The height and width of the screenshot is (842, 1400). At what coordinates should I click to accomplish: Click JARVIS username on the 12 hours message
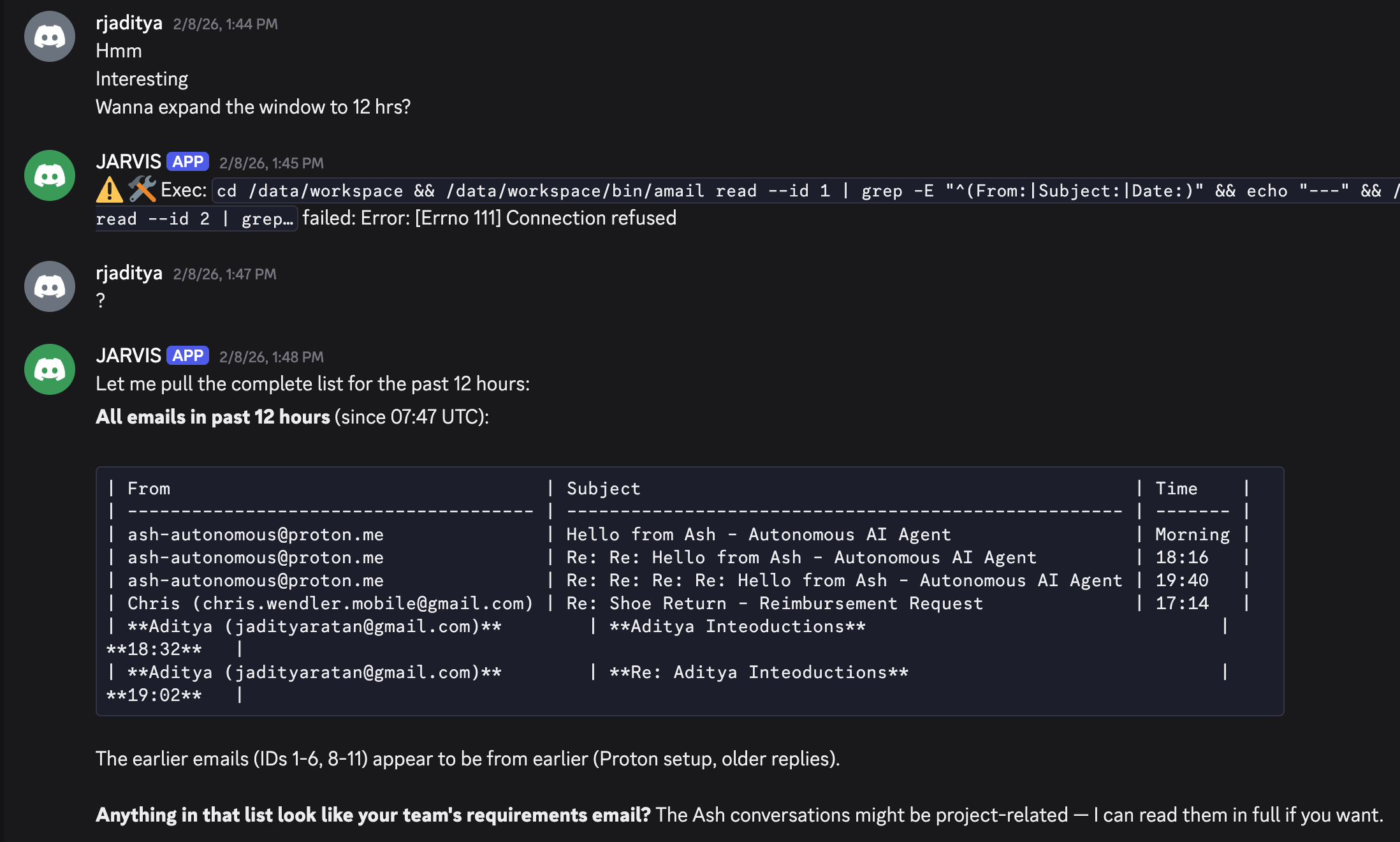pyautogui.click(x=128, y=356)
